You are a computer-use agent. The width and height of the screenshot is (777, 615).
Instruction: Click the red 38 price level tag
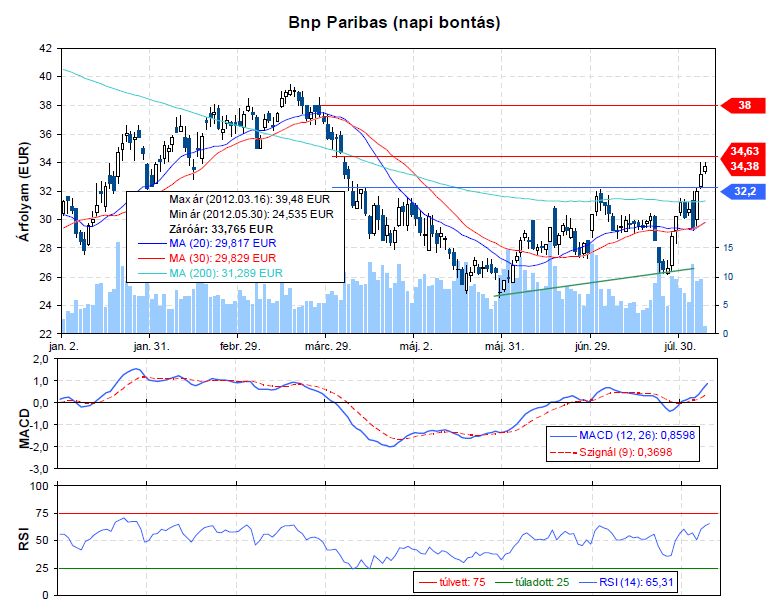744,105
